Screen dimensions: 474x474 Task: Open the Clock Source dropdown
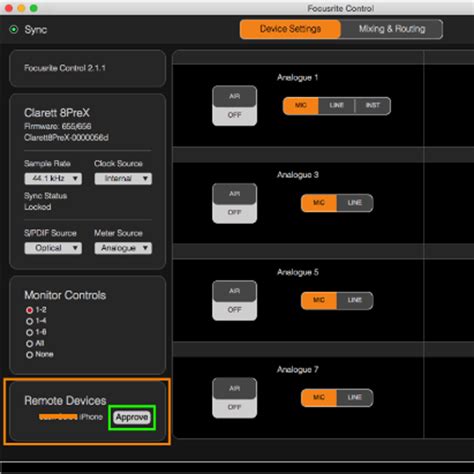[x=123, y=179]
